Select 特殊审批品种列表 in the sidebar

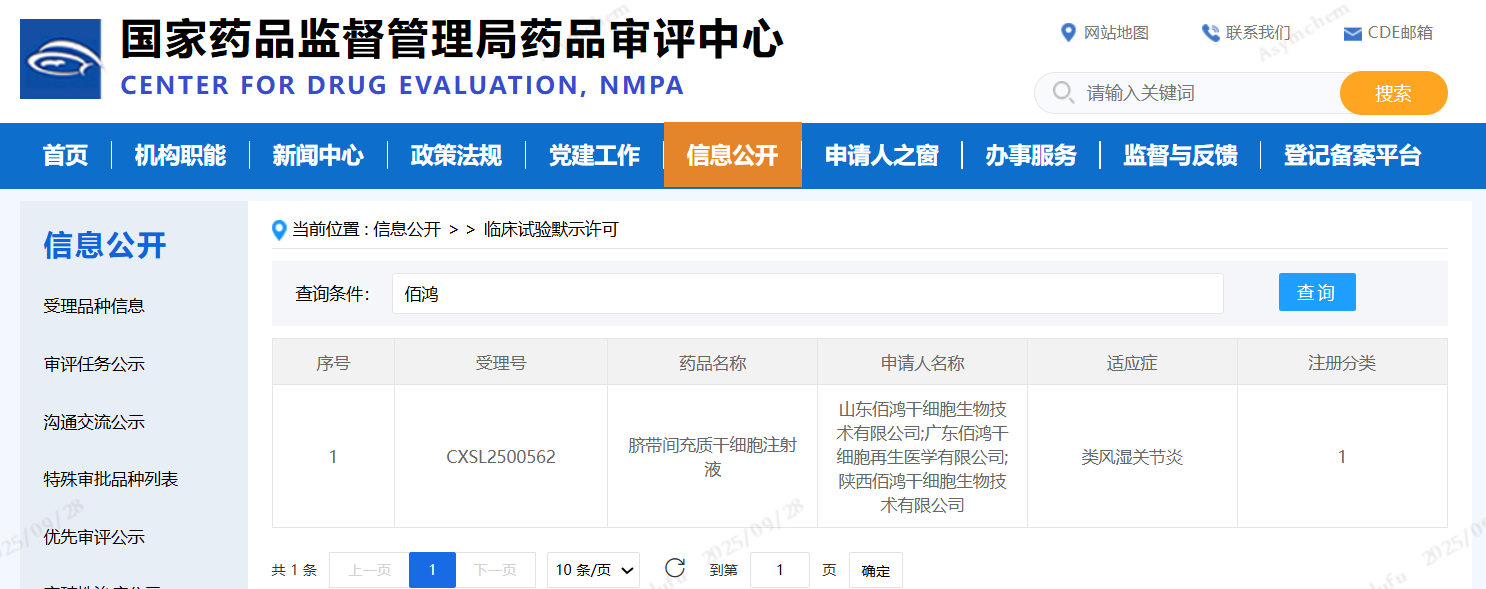click(x=110, y=479)
